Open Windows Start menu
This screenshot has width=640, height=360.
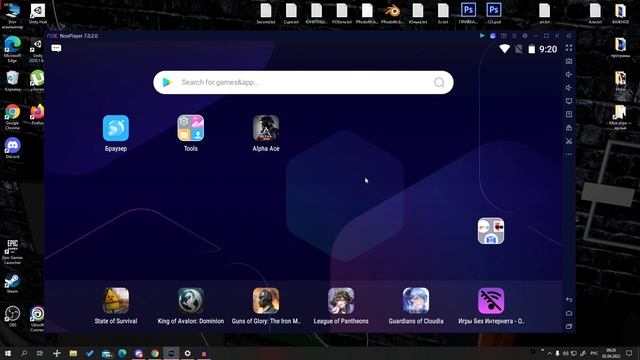click(x=8, y=353)
